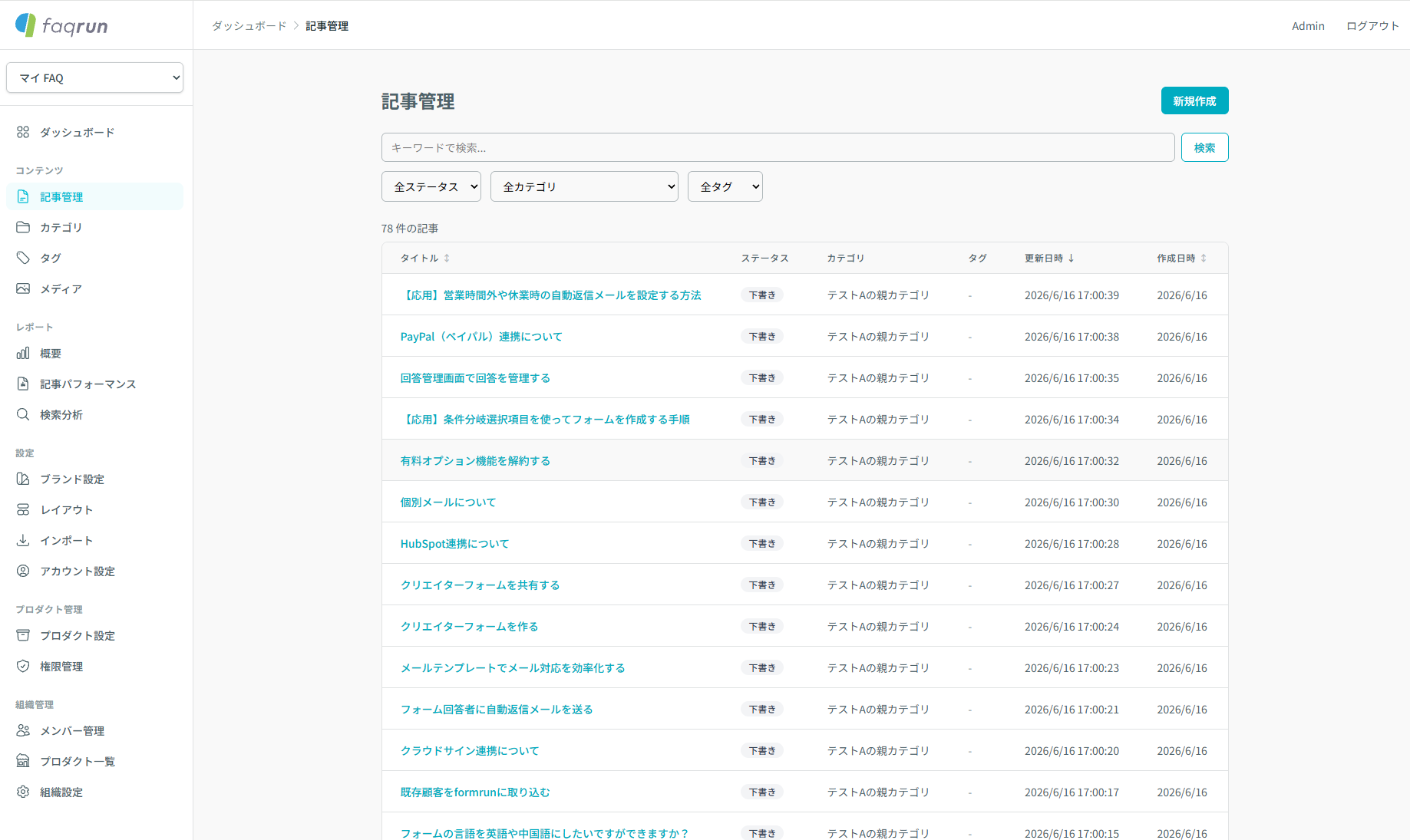Click the 検索分析 magnifier icon
This screenshot has width=1410, height=840.
23,414
